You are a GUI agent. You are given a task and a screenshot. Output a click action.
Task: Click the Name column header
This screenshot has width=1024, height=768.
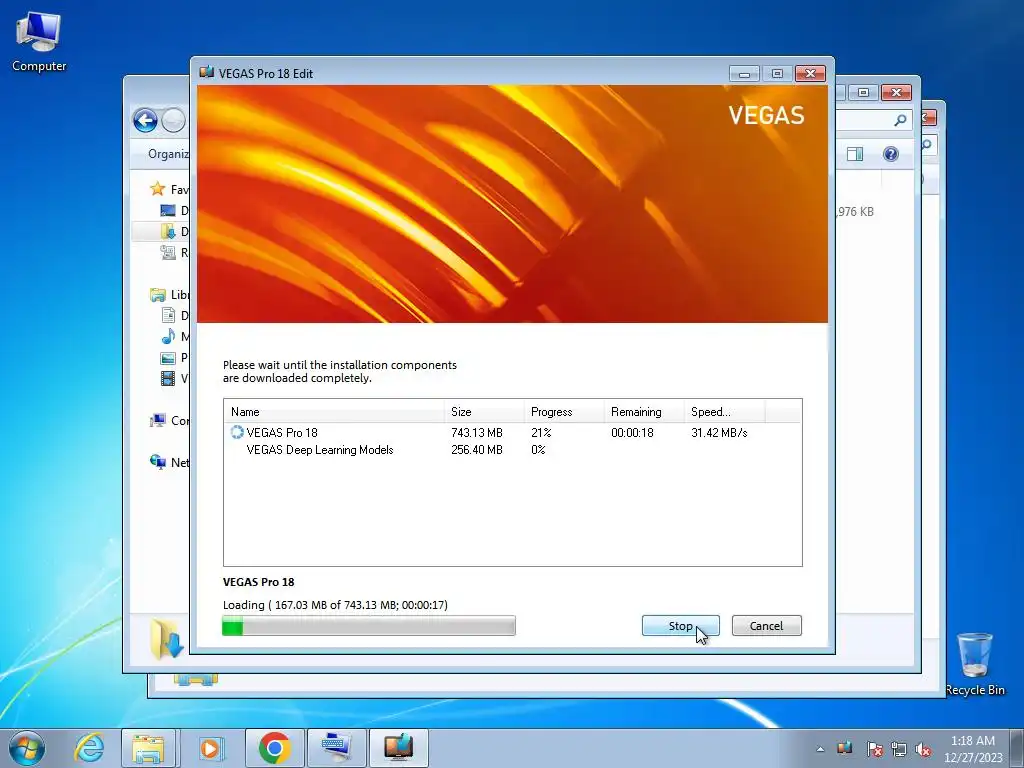pyautogui.click(x=334, y=411)
